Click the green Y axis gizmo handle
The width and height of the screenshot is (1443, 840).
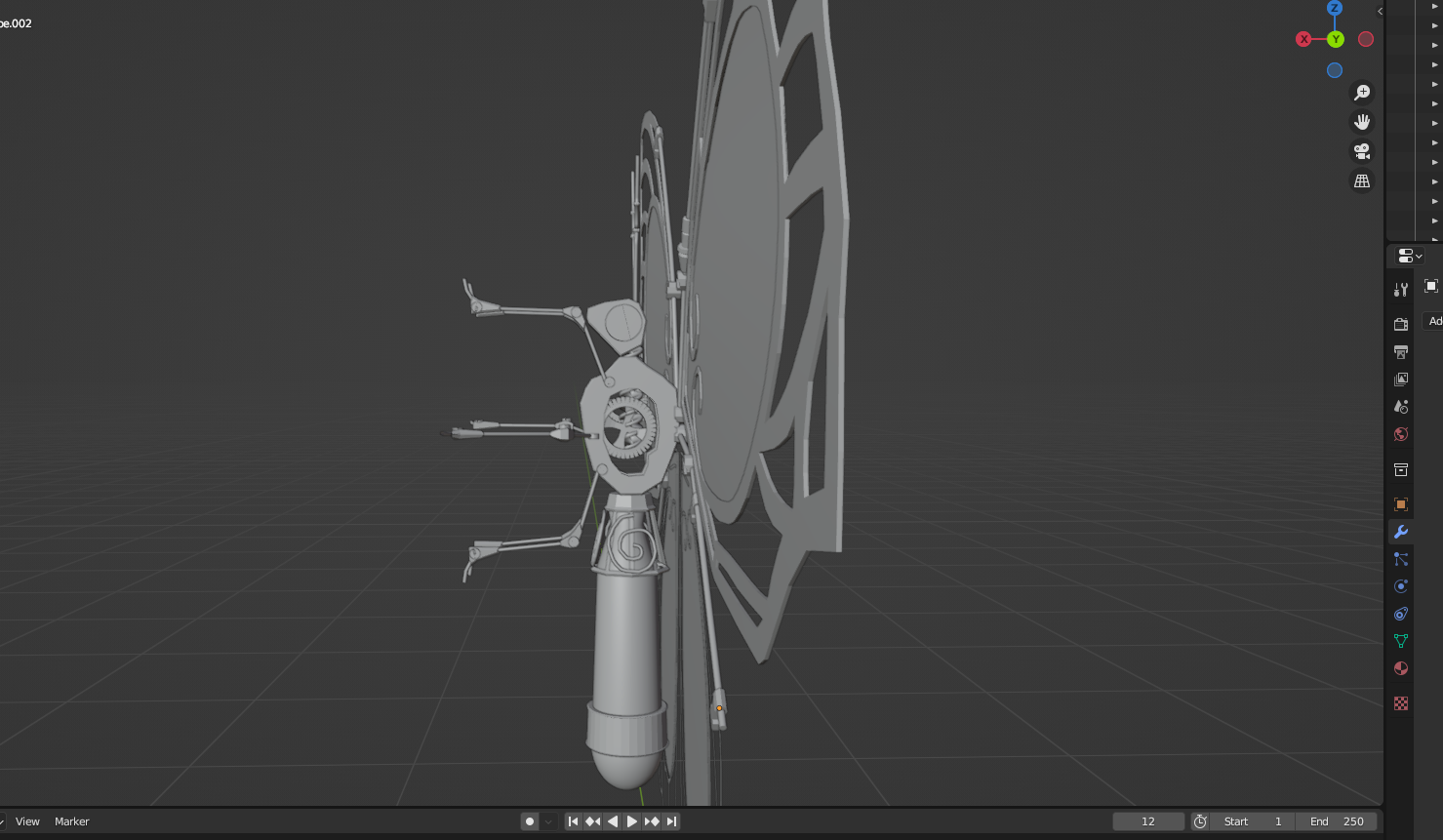pos(1336,39)
